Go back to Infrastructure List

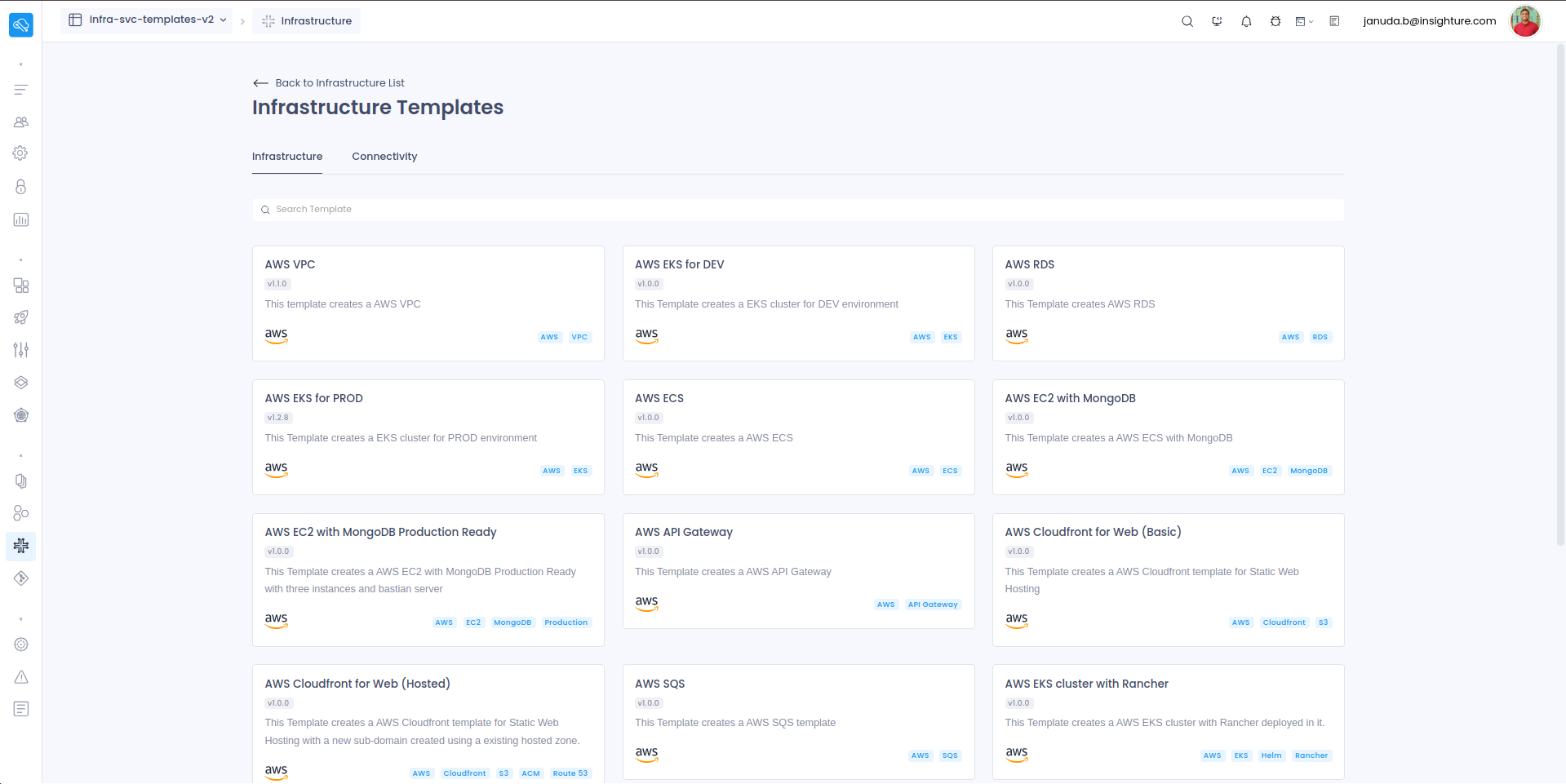329,83
